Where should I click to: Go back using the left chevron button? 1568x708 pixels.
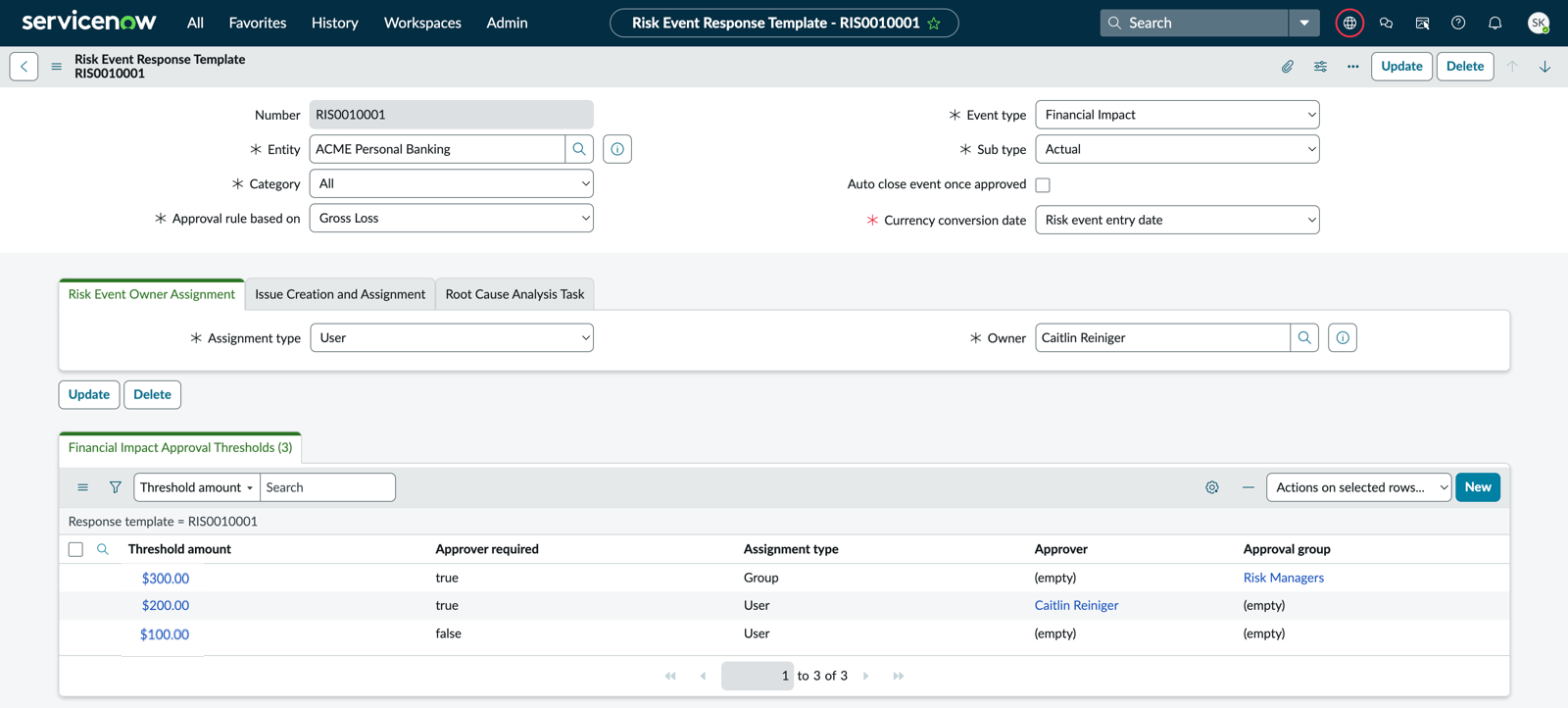pos(24,67)
